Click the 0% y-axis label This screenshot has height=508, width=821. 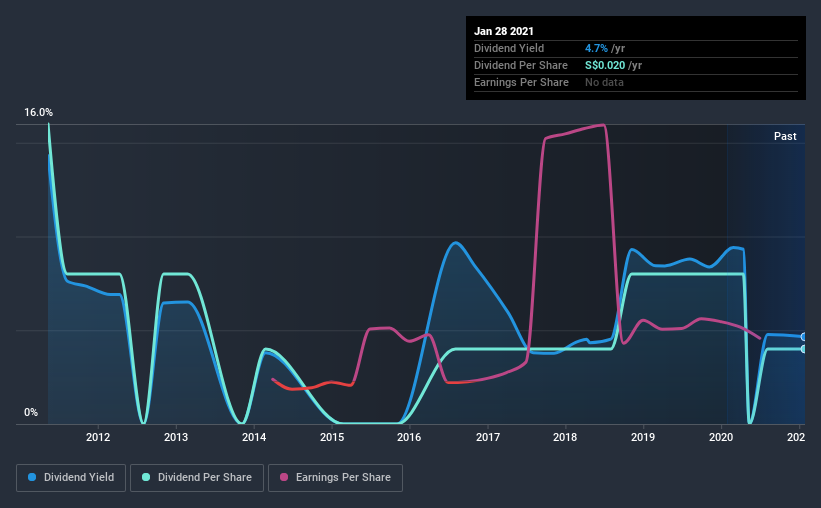click(x=31, y=413)
